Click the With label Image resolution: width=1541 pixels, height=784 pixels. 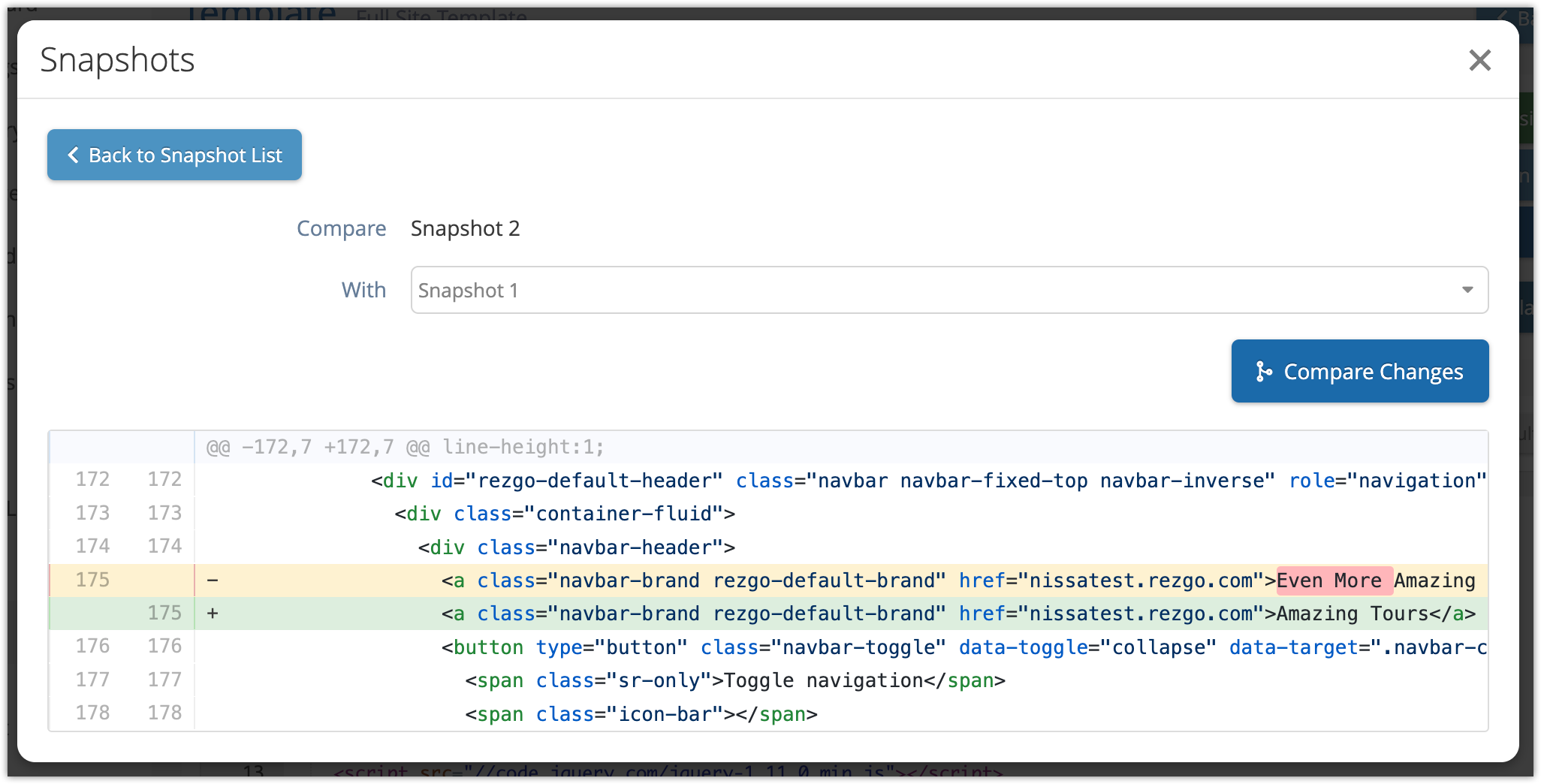click(363, 290)
